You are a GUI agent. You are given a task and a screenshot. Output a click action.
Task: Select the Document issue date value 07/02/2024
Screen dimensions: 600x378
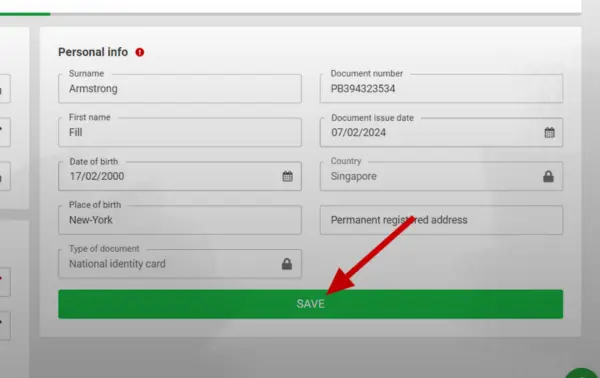point(359,133)
